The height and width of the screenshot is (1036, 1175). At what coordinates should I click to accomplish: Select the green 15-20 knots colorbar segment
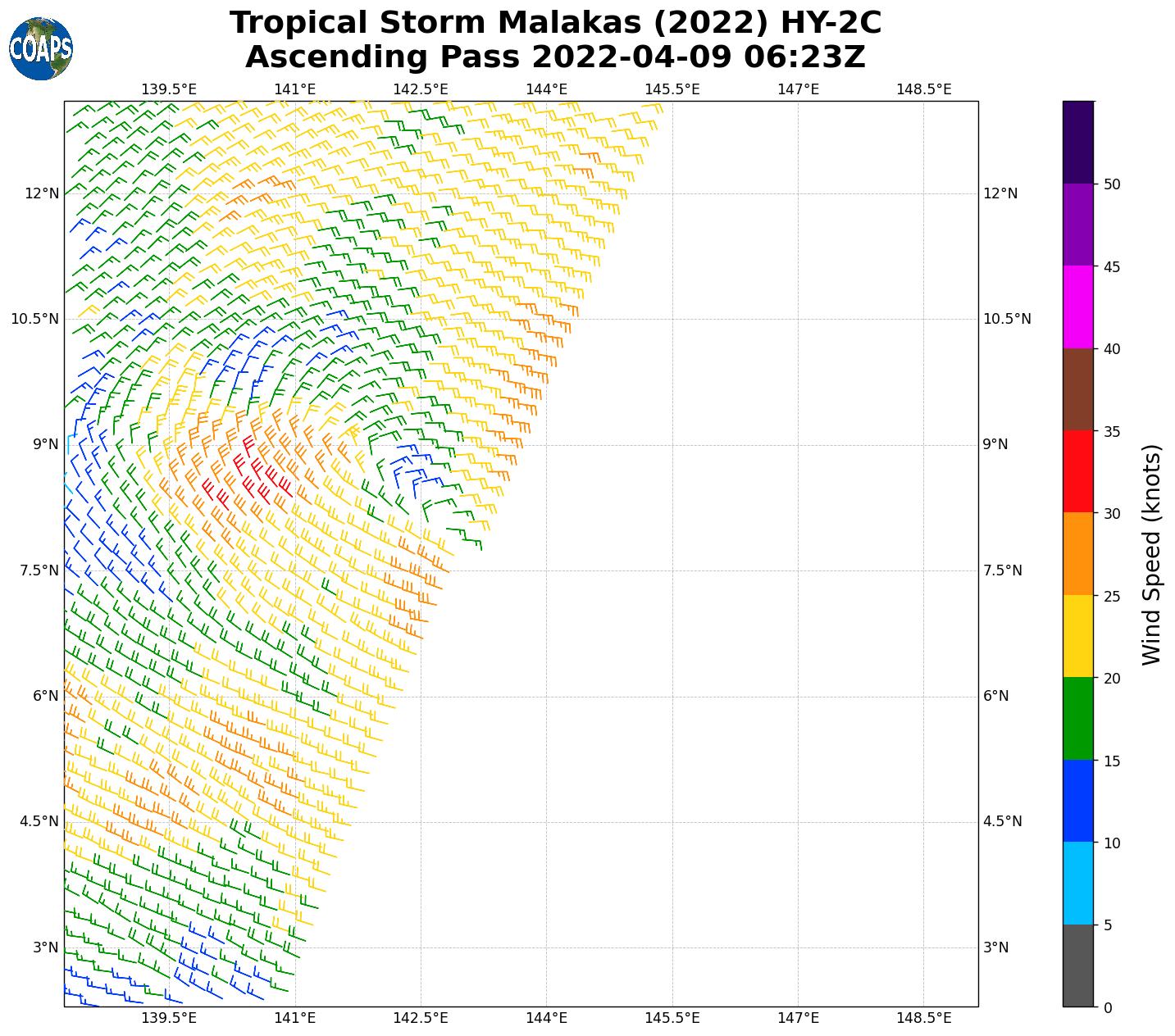(x=1077, y=718)
